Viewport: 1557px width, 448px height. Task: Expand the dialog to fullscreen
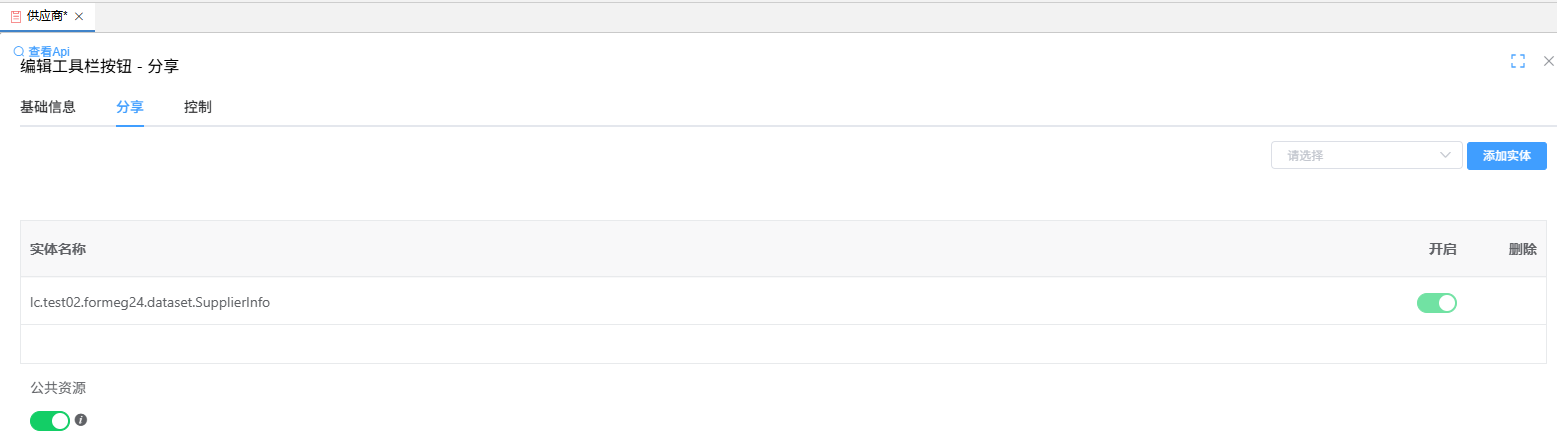[x=1518, y=61]
